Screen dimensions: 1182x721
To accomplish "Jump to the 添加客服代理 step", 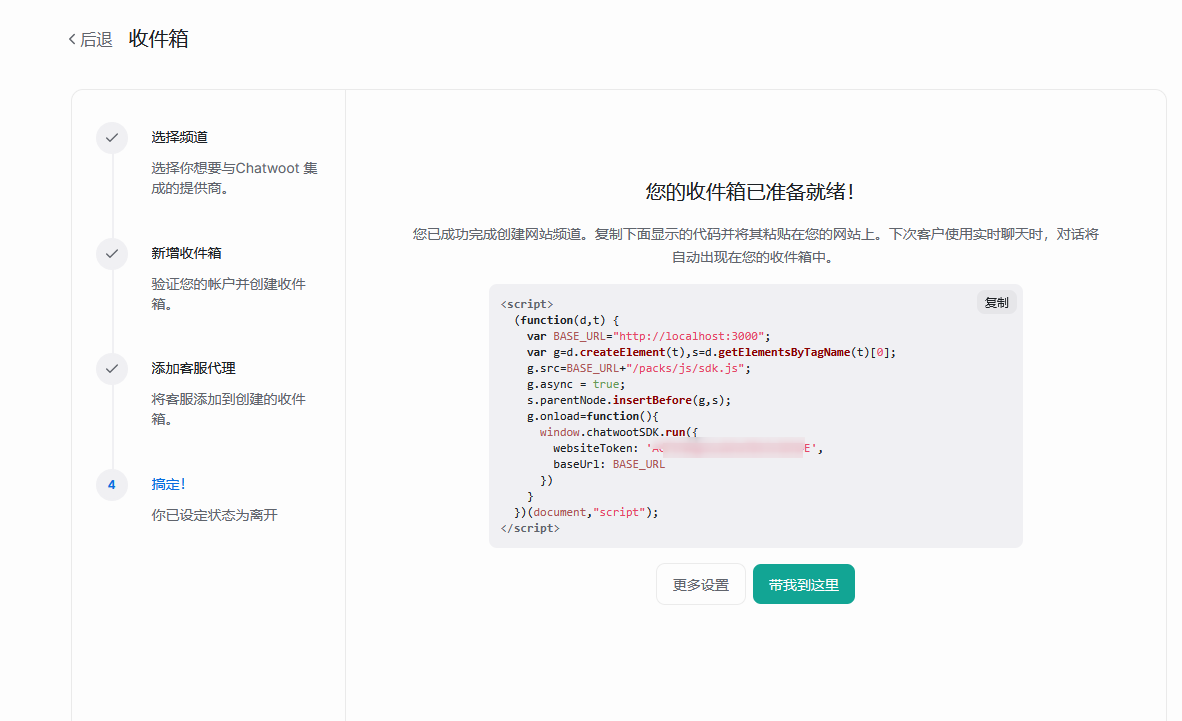I will tap(194, 369).
